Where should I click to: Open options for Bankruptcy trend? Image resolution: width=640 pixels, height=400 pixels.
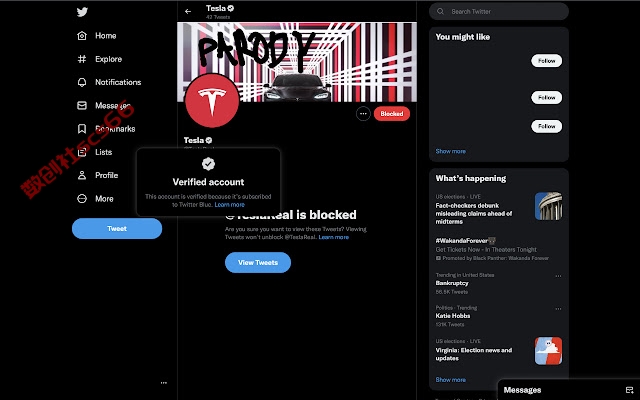(x=558, y=276)
